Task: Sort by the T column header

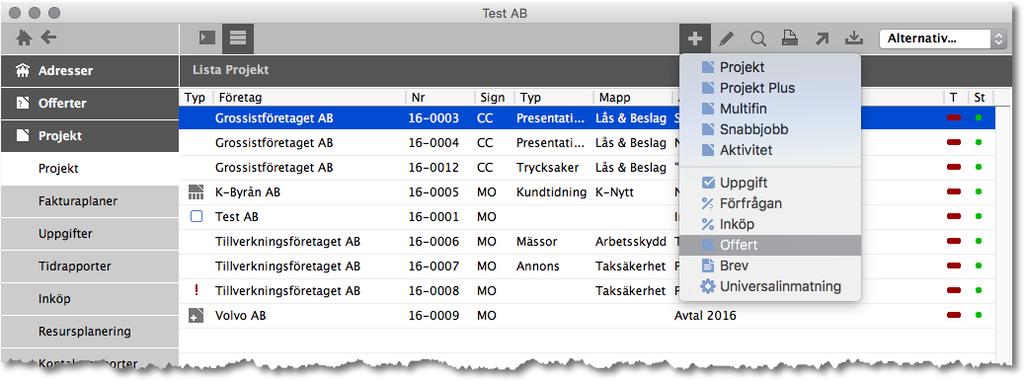Action: pyautogui.click(x=955, y=97)
